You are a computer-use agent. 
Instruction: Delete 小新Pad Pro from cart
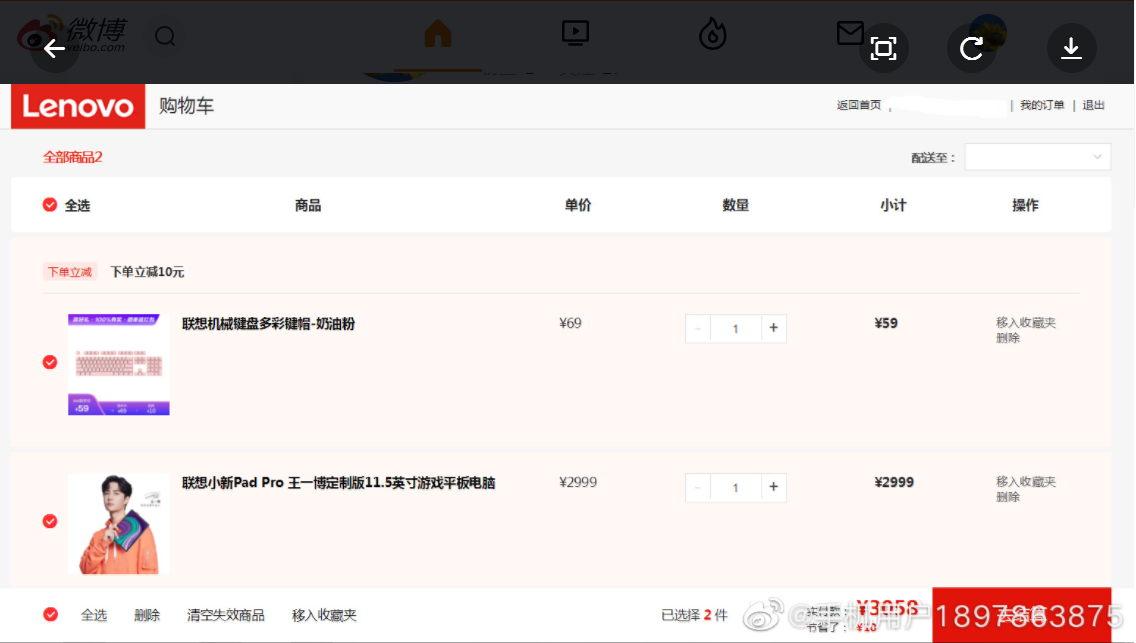pos(1008,497)
